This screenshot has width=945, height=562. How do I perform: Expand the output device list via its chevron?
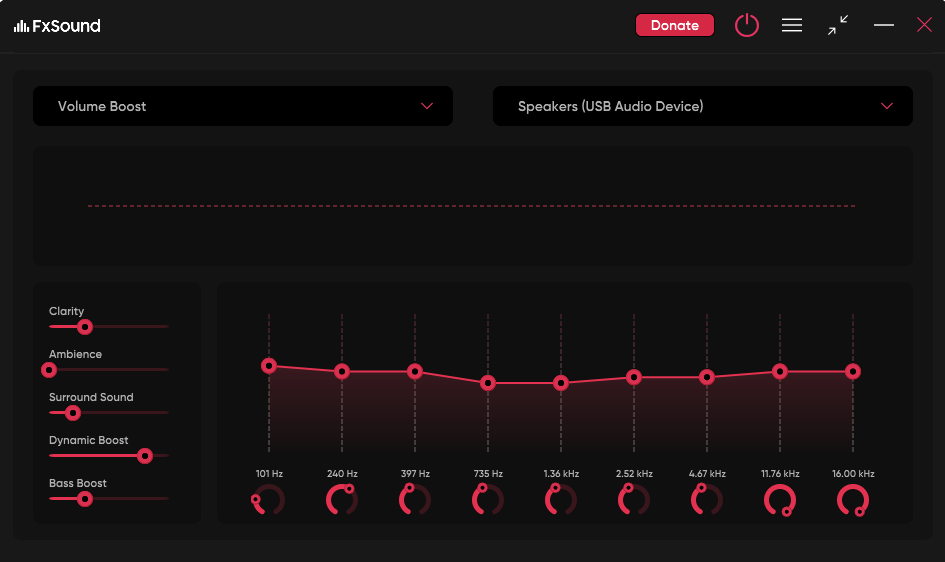tap(887, 106)
